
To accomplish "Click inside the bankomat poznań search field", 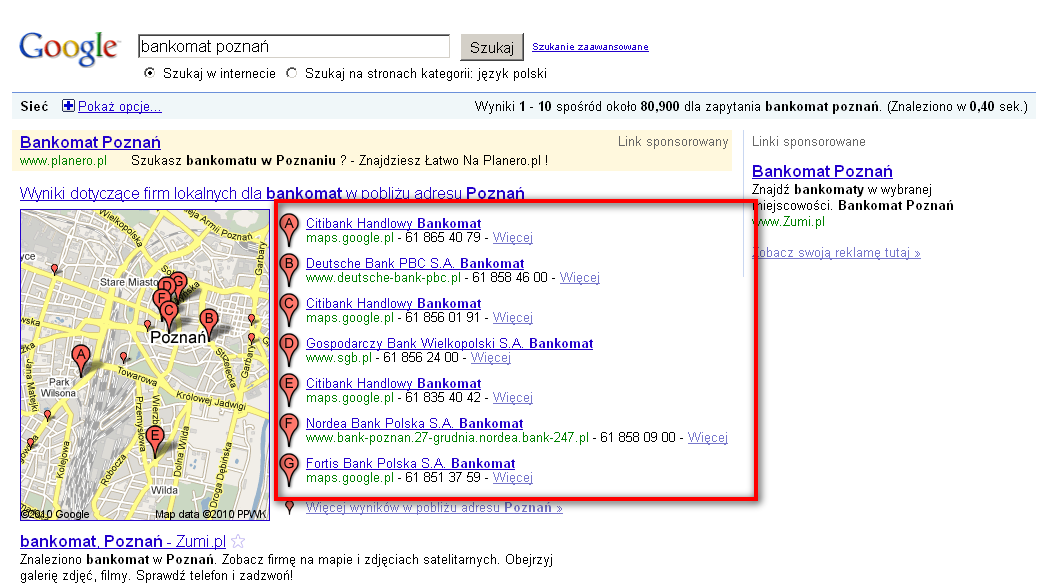I will [294, 46].
